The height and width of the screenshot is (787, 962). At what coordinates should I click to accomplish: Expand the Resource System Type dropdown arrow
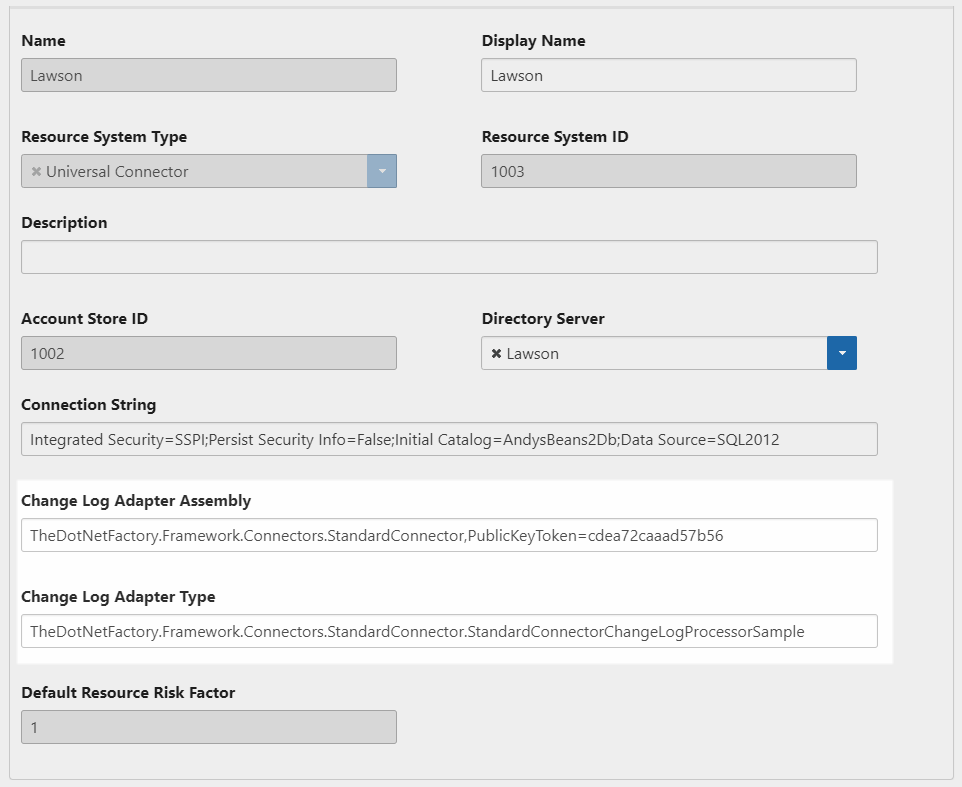point(381,171)
